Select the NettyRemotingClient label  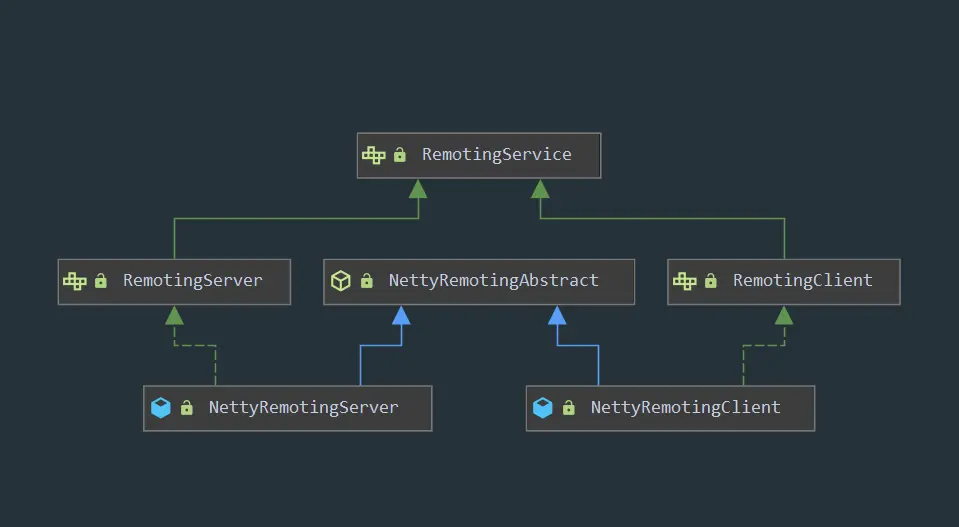pos(686,408)
